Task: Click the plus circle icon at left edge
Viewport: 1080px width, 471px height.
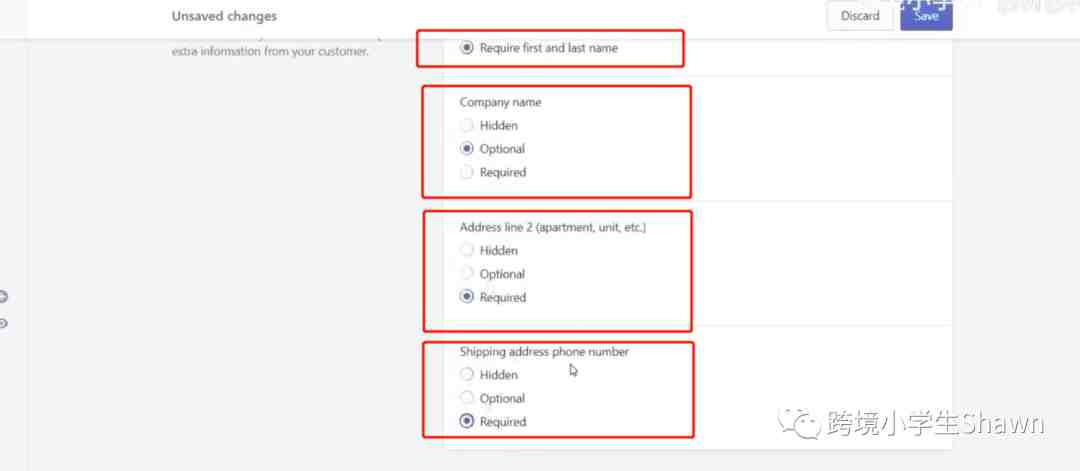Action: [x=3, y=297]
